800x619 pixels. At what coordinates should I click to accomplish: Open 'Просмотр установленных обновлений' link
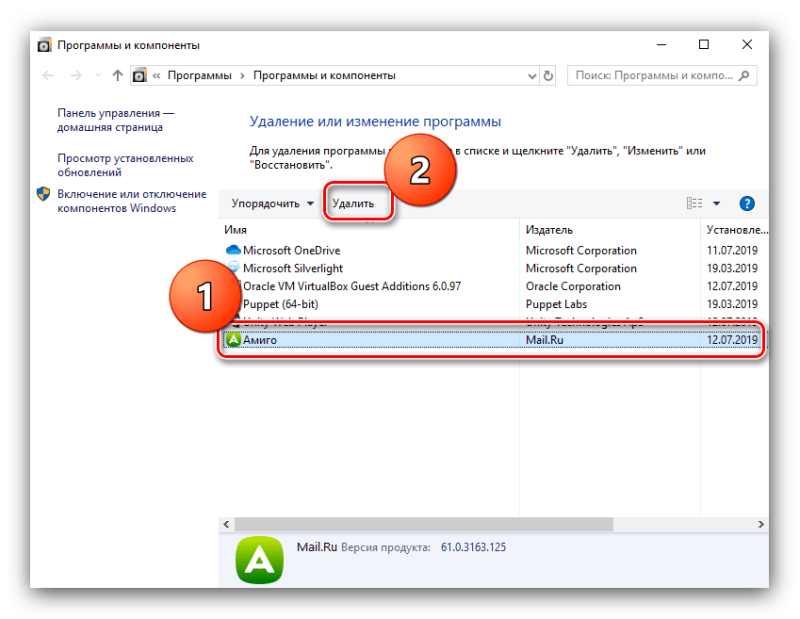[x=126, y=165]
